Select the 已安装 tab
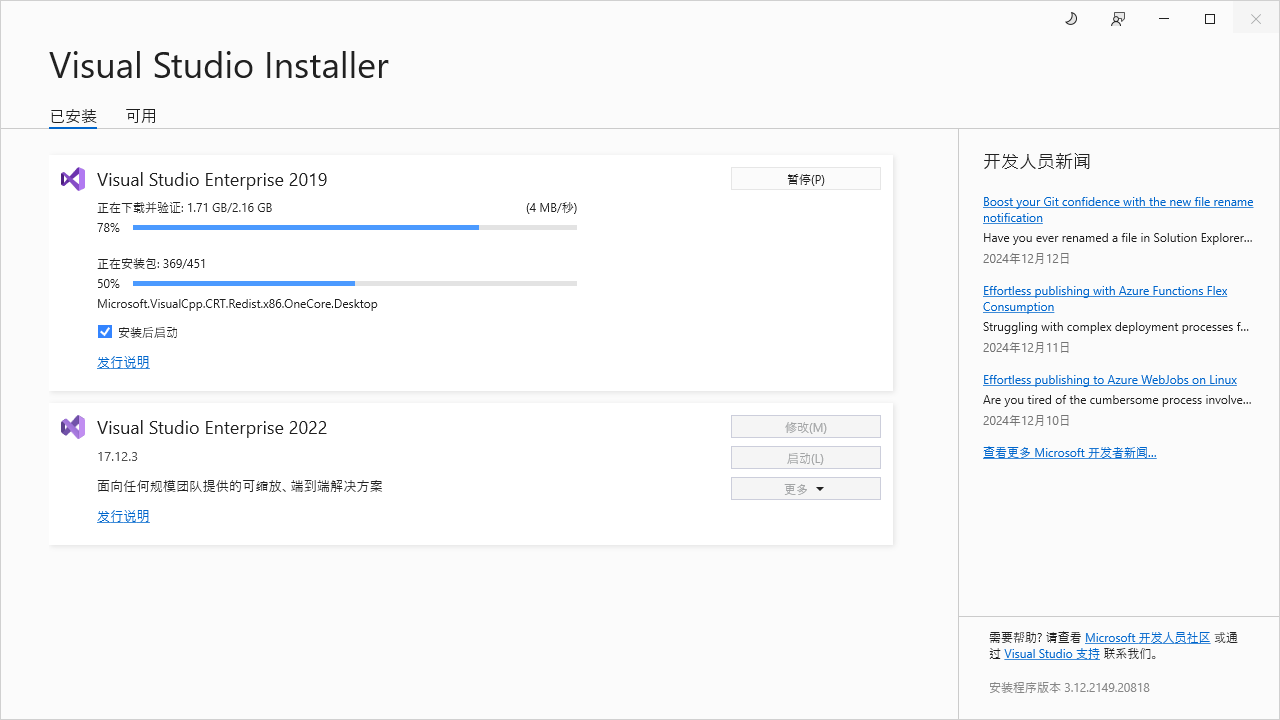1280x720 pixels. (73, 116)
